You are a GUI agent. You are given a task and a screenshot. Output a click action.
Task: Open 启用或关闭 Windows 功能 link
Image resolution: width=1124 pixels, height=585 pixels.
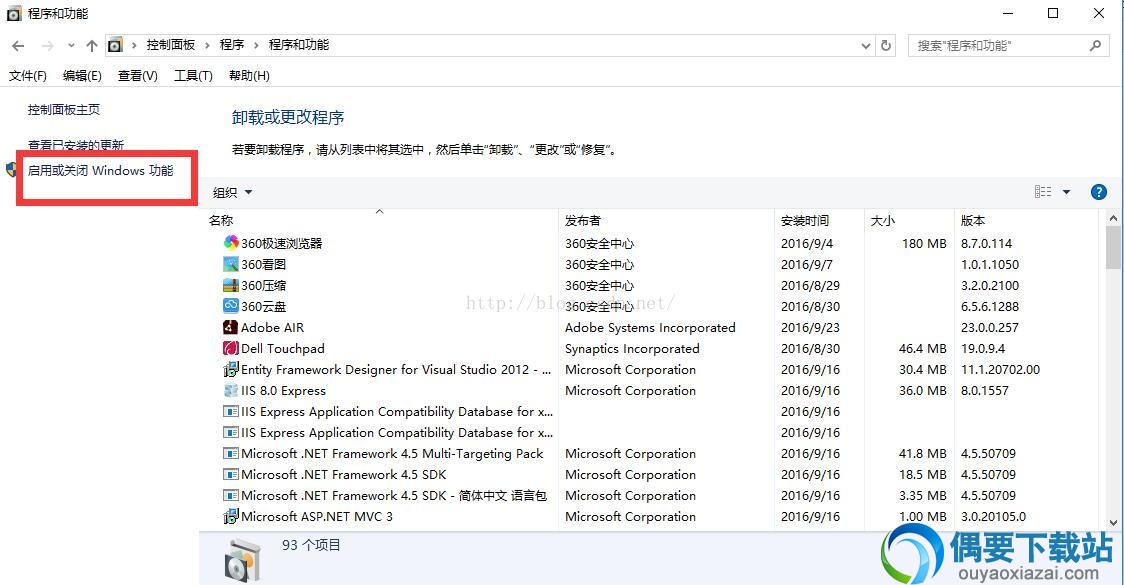100,171
